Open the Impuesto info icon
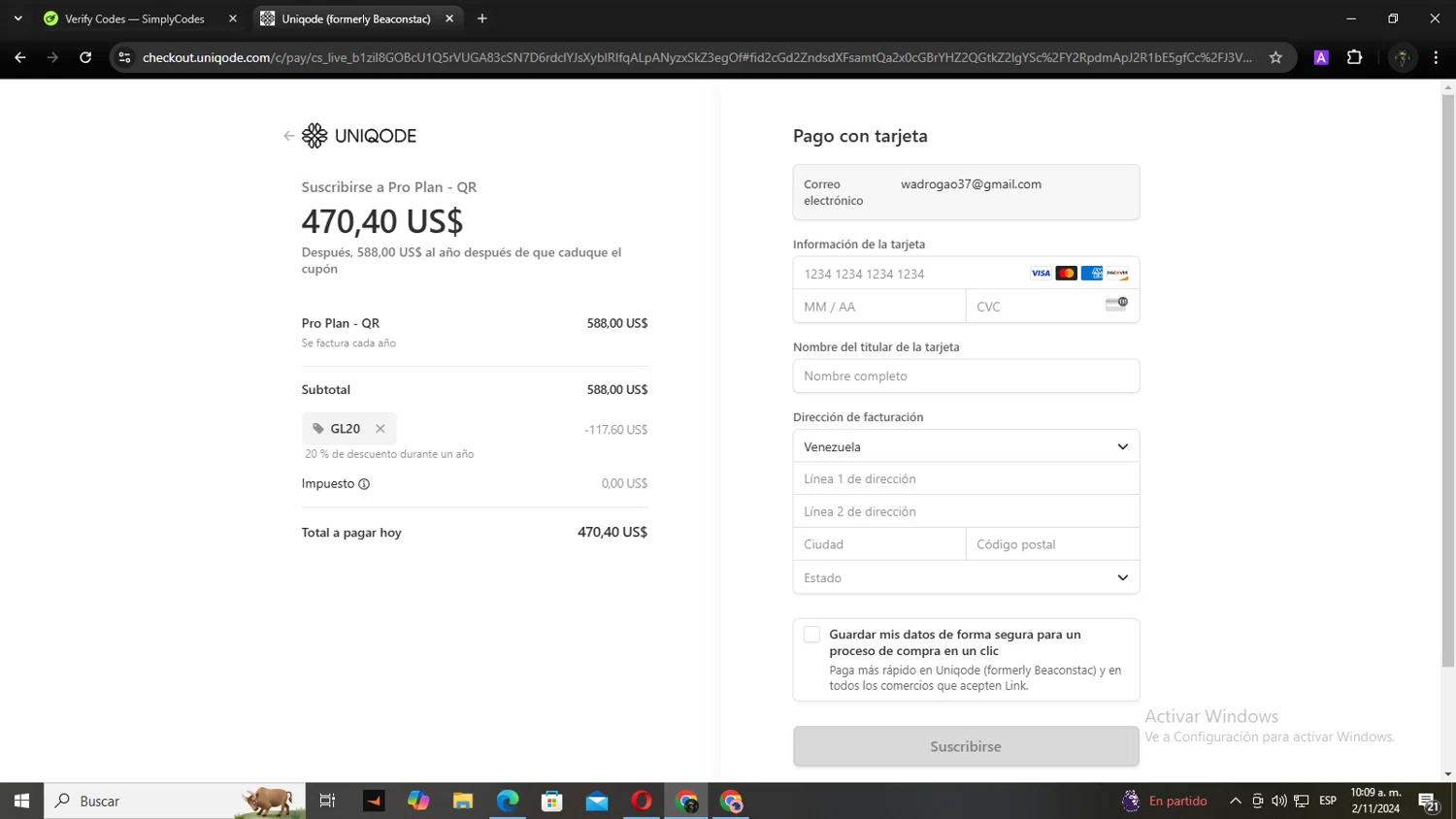Viewport: 1456px width, 819px height. pyautogui.click(x=364, y=484)
